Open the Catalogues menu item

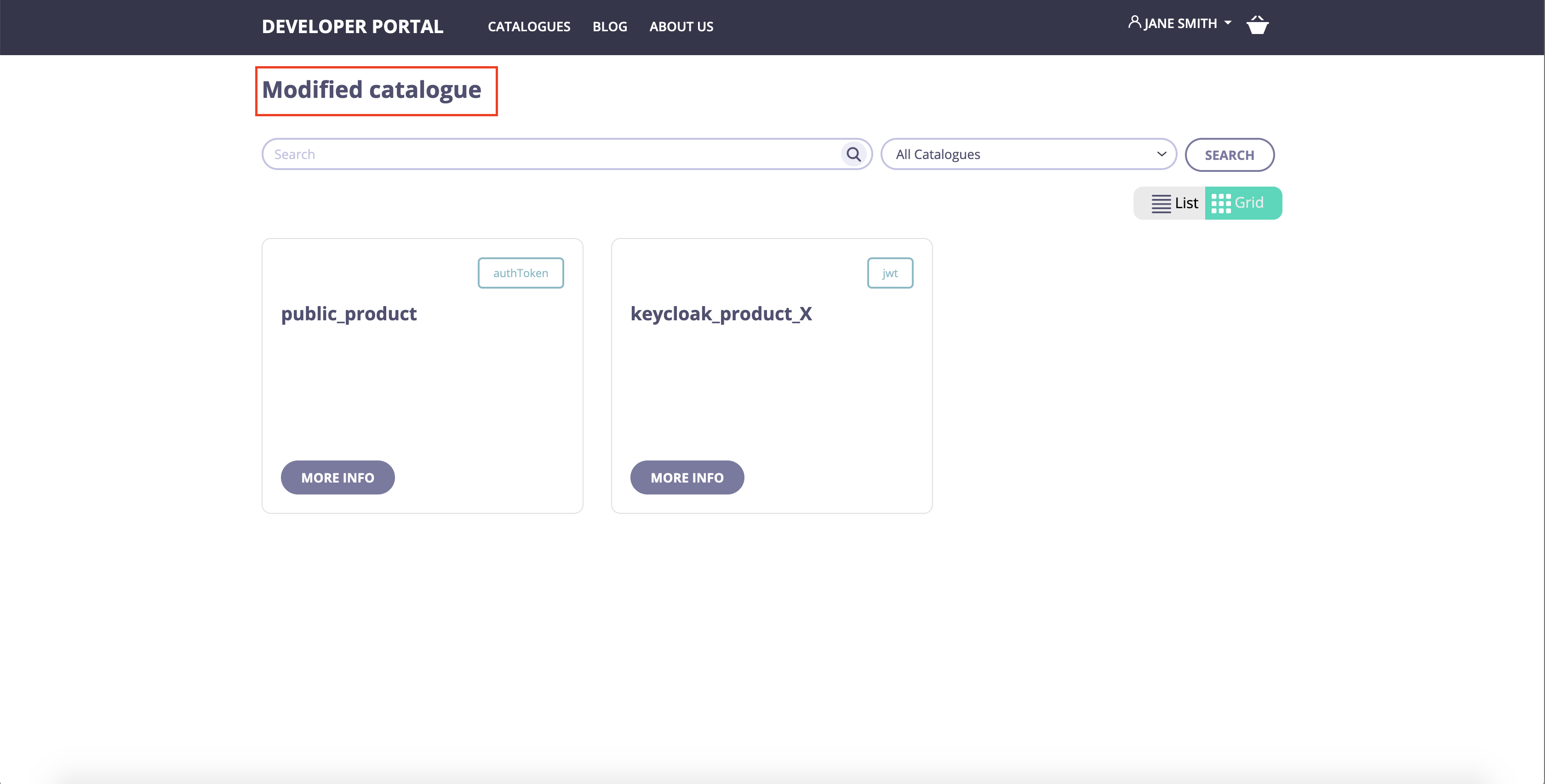coord(528,27)
